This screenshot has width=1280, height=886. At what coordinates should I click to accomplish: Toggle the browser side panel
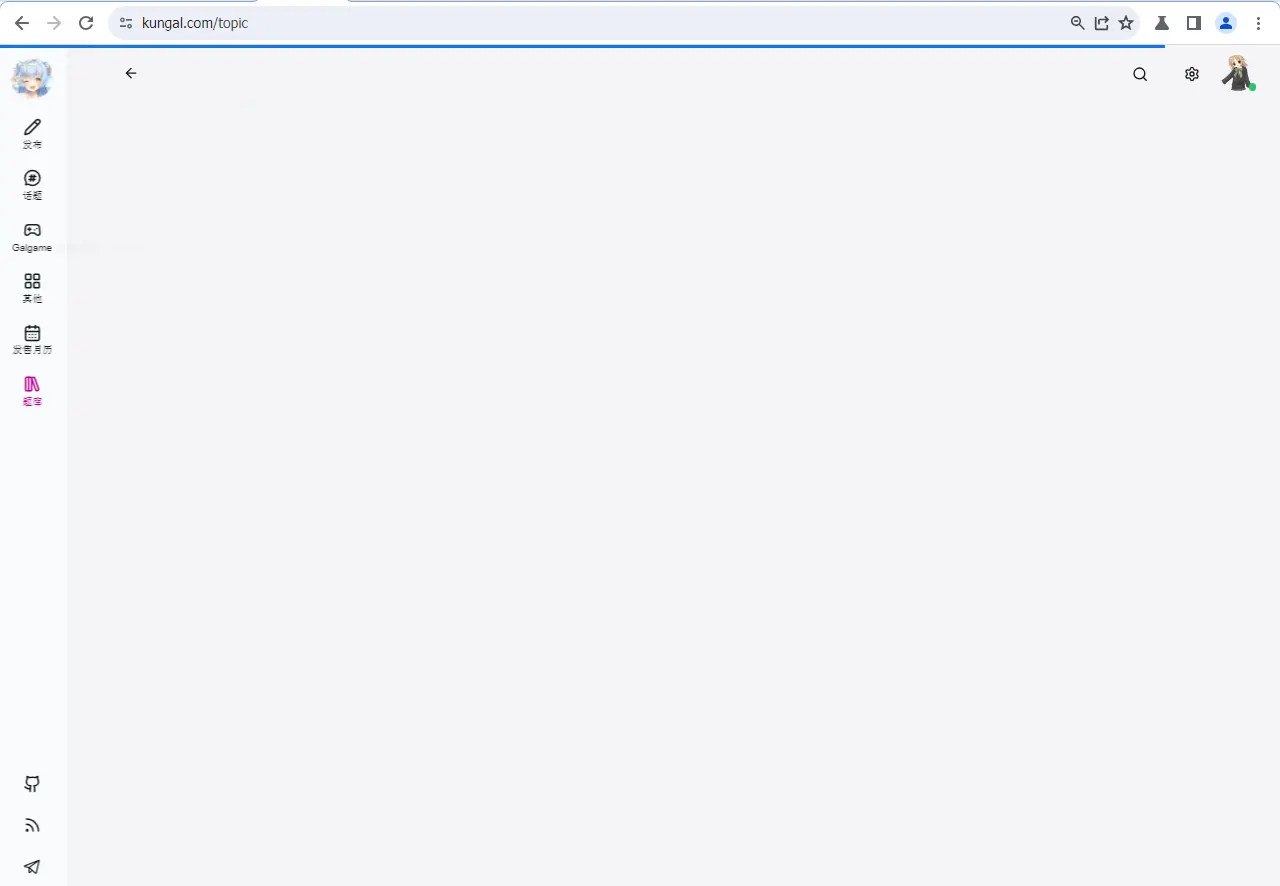click(1194, 23)
